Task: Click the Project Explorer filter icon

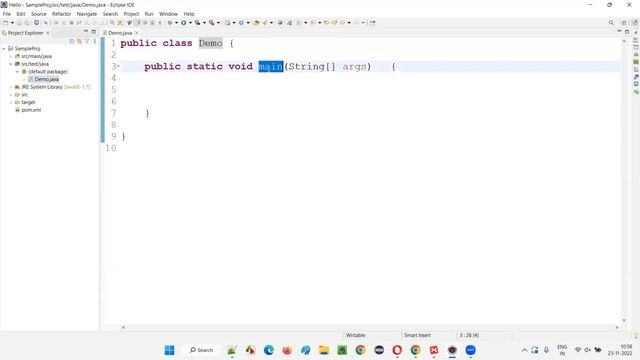Action: 87,41
